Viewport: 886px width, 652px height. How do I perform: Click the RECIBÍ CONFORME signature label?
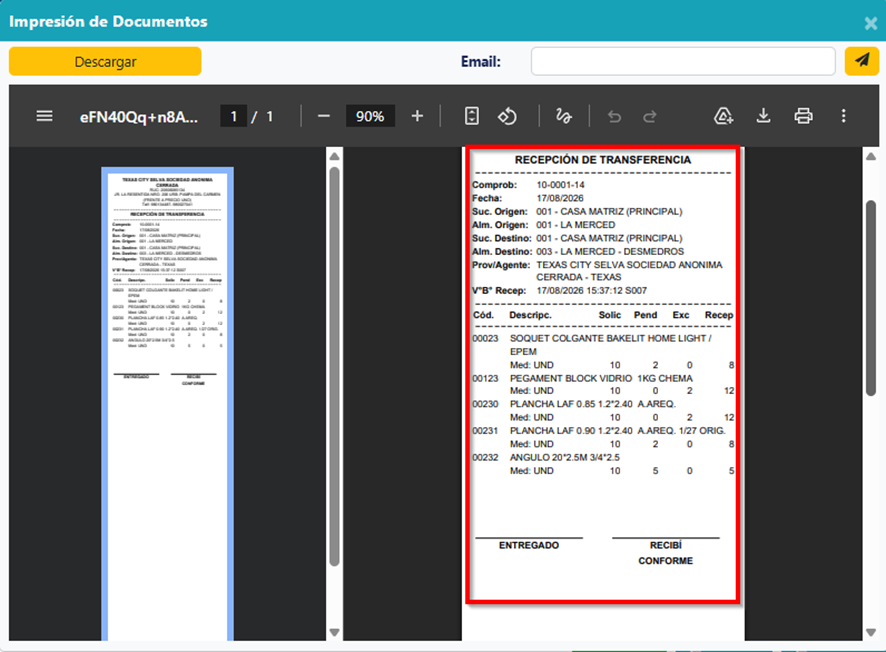click(x=666, y=553)
